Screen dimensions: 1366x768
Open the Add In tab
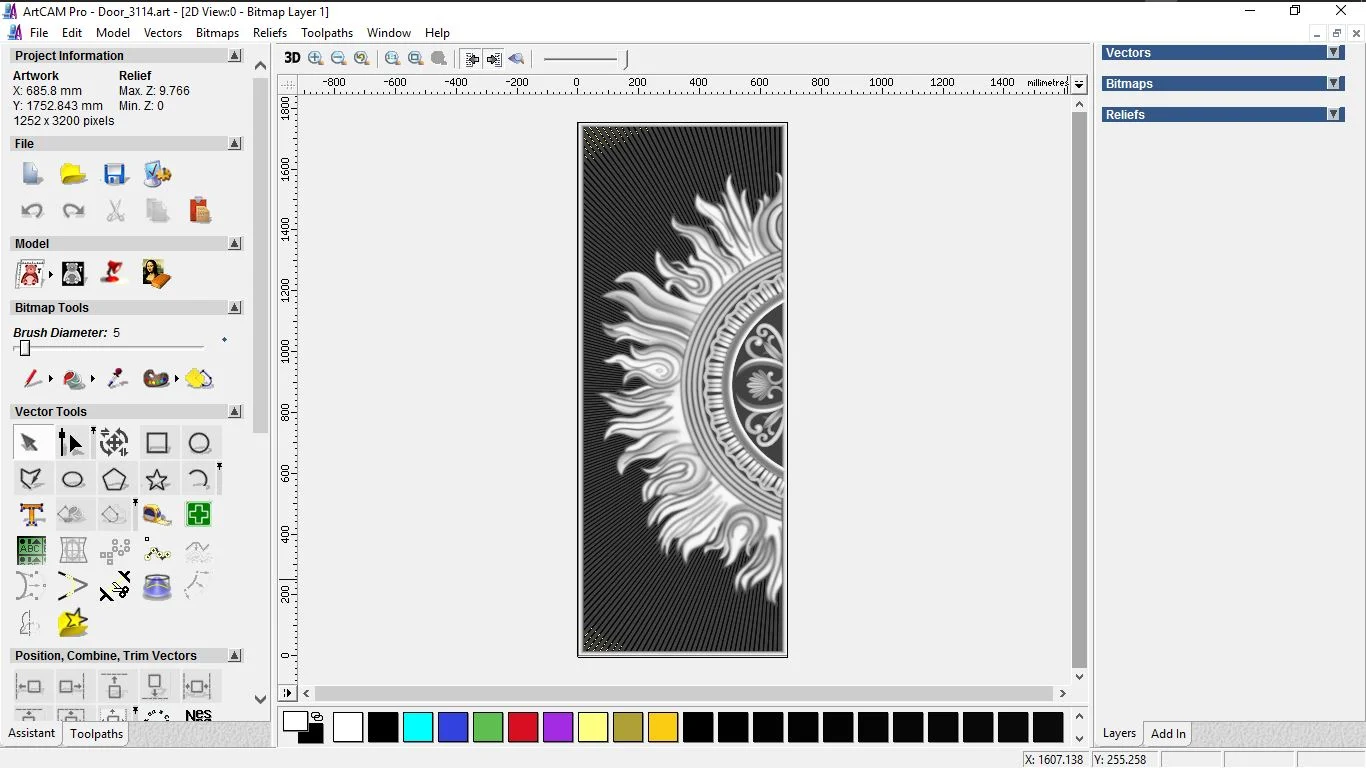click(1168, 734)
